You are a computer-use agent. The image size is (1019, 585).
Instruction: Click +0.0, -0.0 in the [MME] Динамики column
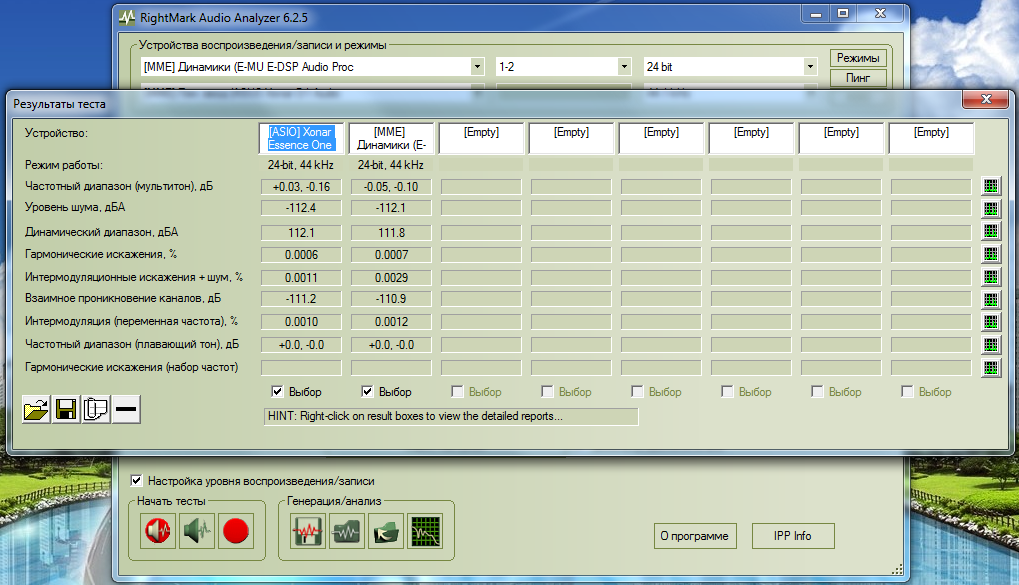tap(391, 344)
